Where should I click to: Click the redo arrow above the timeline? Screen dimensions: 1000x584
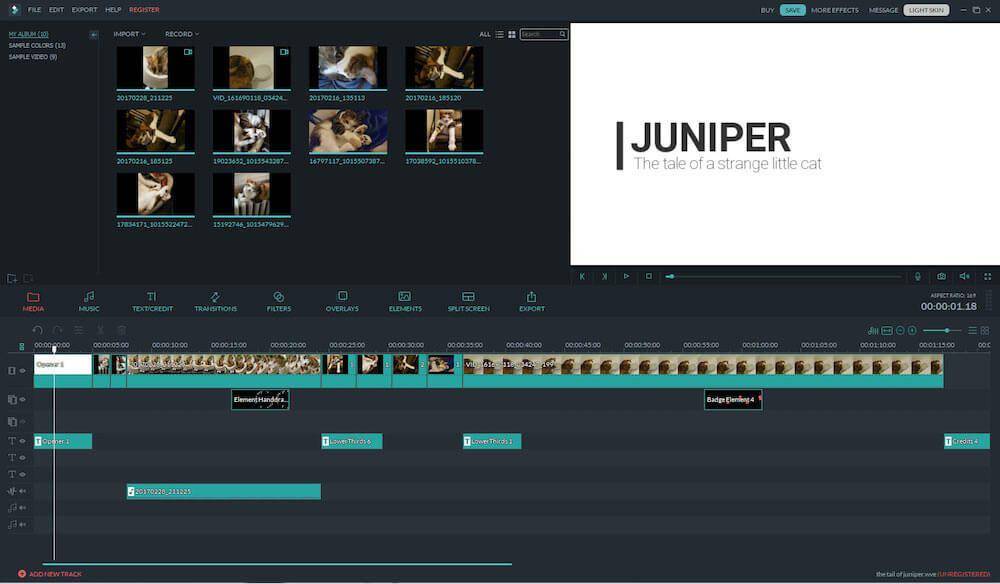click(57, 330)
